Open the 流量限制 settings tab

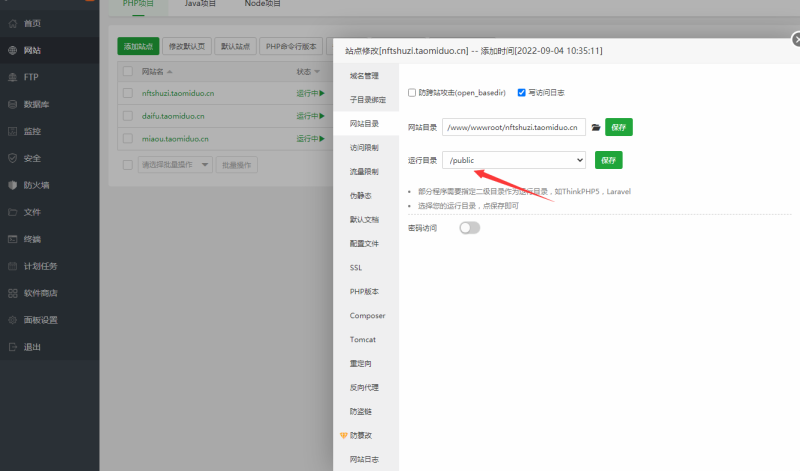tap(364, 171)
